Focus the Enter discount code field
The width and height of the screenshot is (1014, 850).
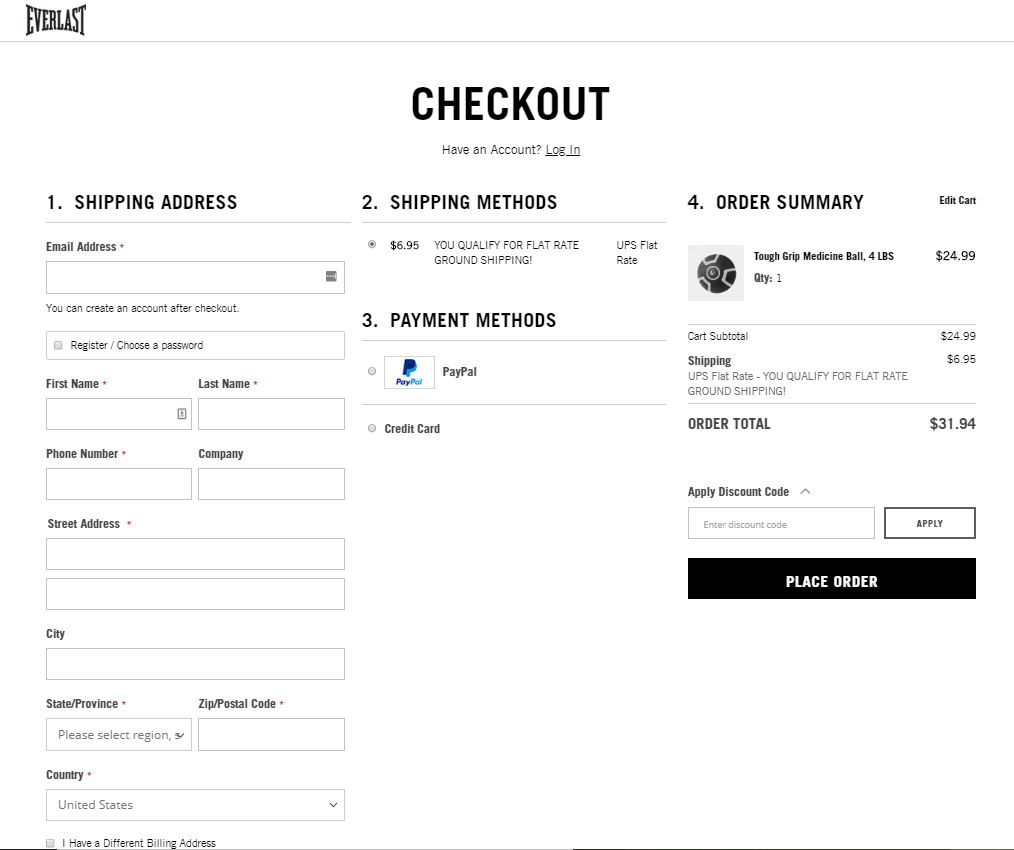(x=781, y=523)
